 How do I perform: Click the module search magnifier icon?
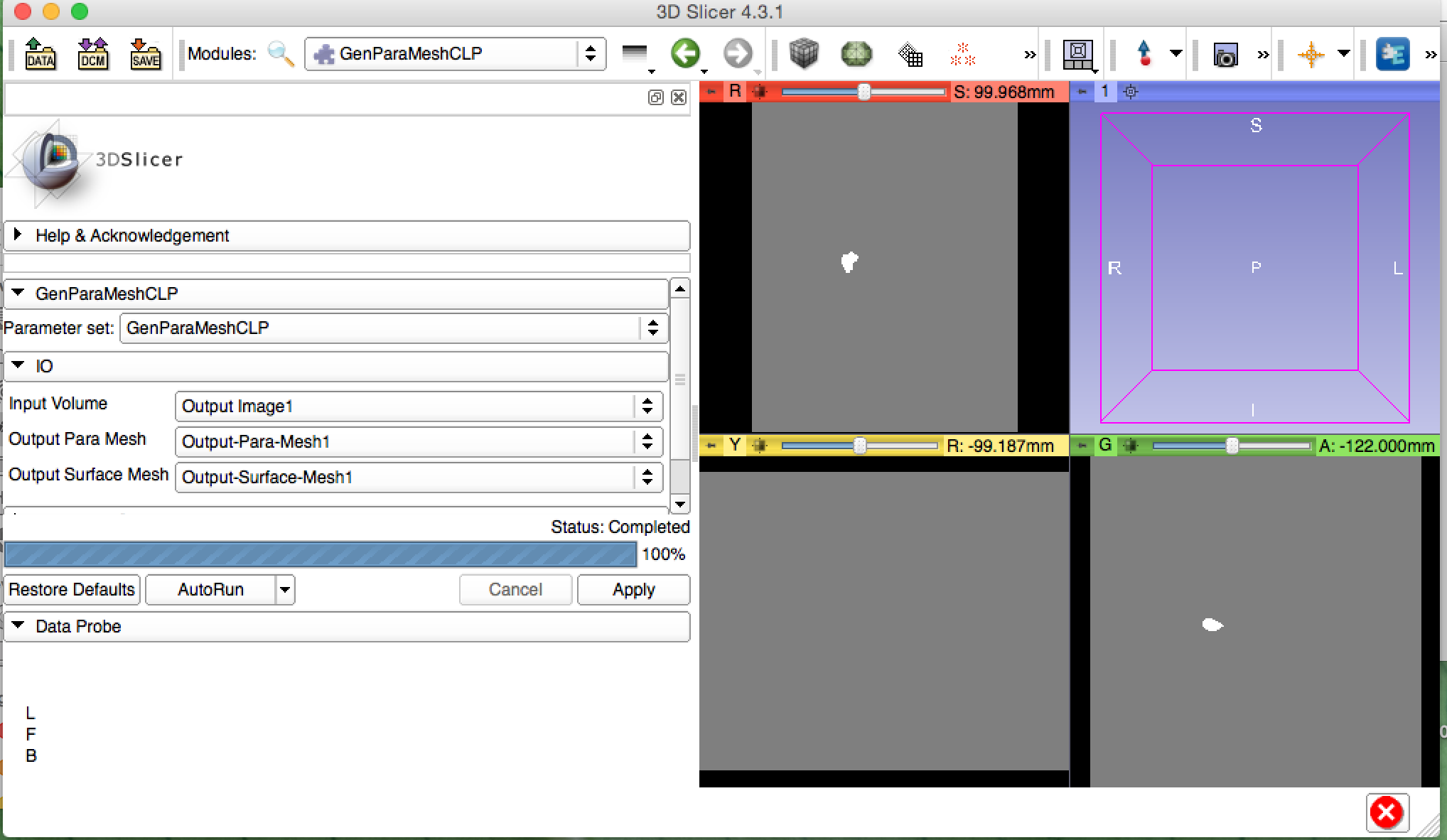(x=281, y=54)
